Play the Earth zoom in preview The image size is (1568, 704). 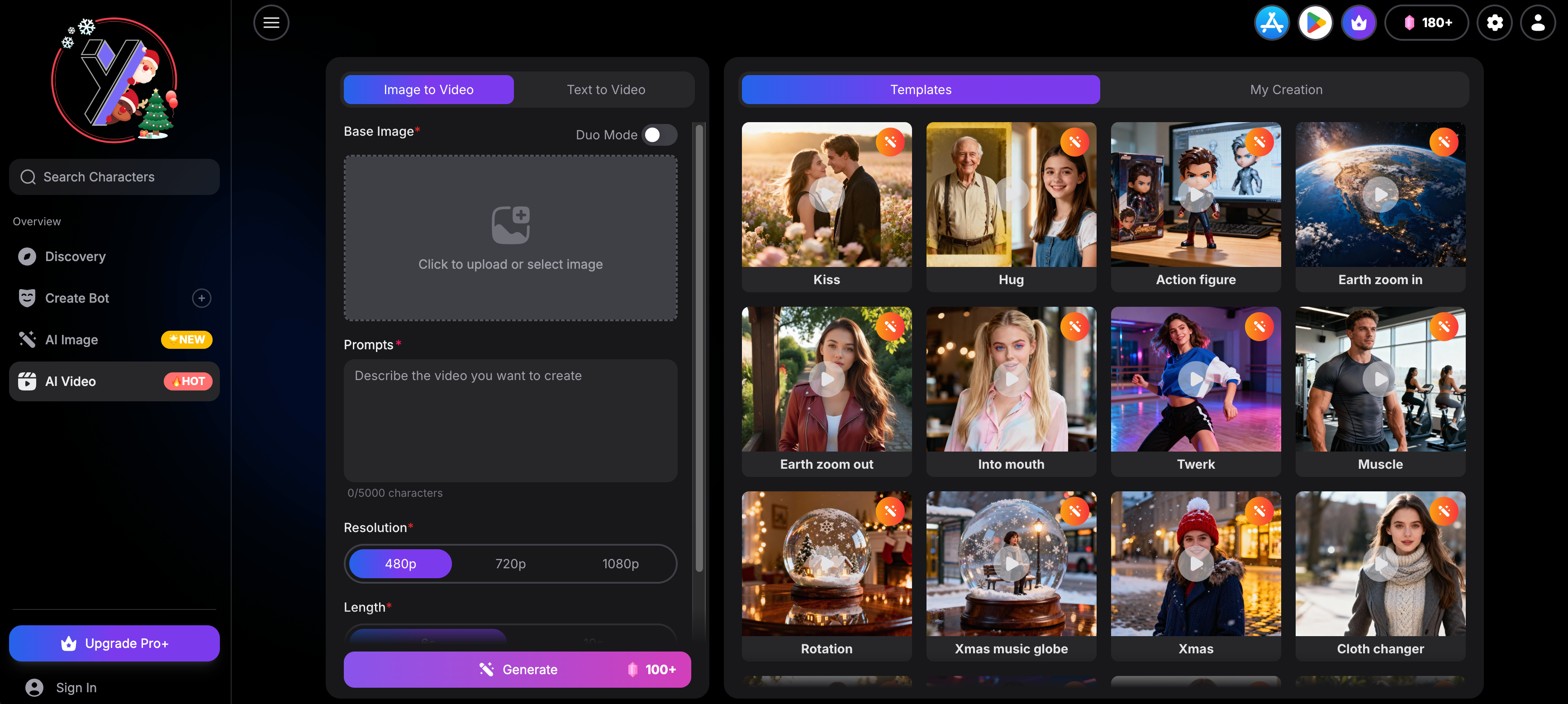coord(1380,195)
